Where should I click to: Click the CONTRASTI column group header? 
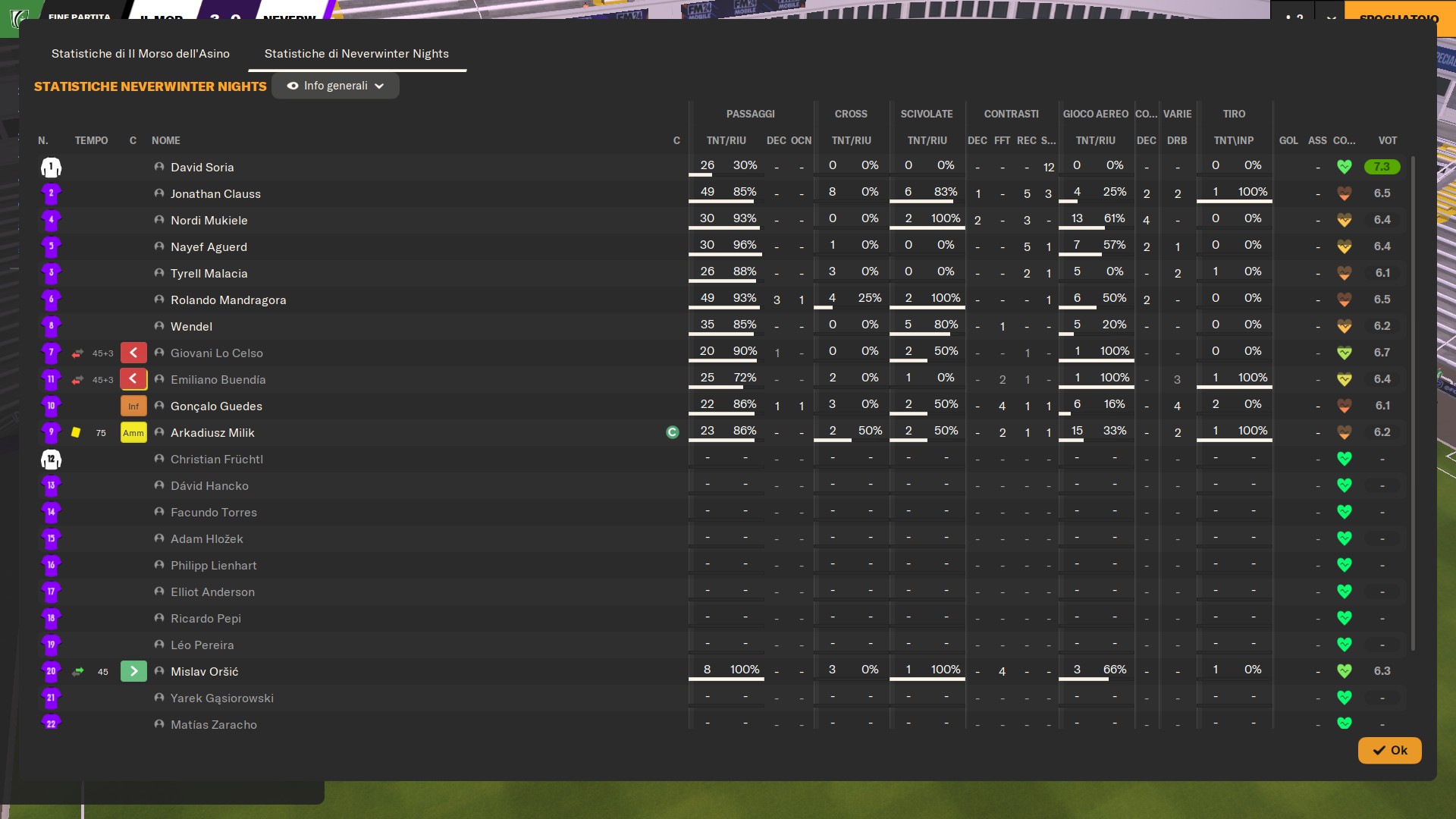click(1011, 114)
